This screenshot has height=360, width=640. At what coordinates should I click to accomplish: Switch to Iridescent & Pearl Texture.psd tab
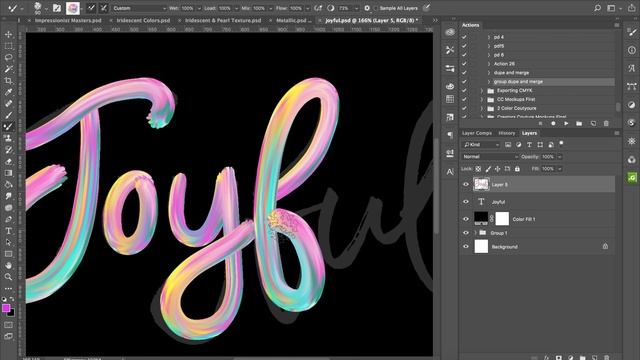pyautogui.click(x=223, y=20)
